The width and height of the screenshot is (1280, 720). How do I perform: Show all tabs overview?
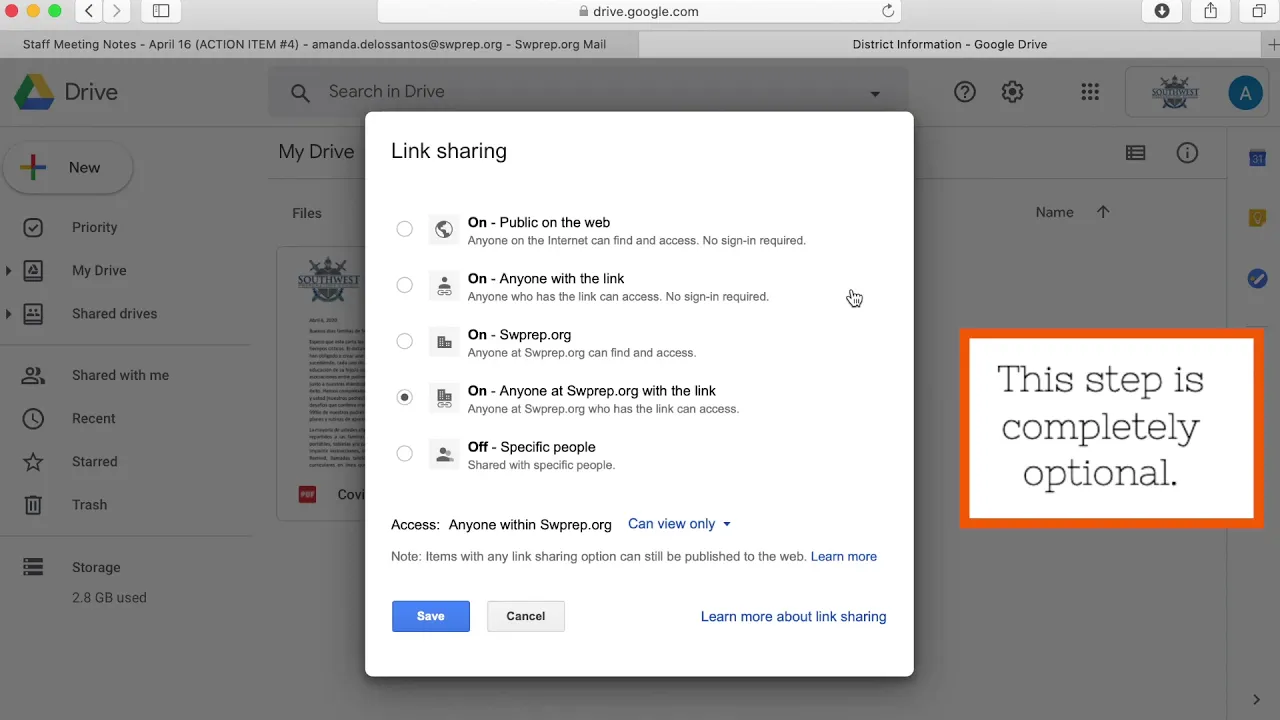[x=1259, y=11]
